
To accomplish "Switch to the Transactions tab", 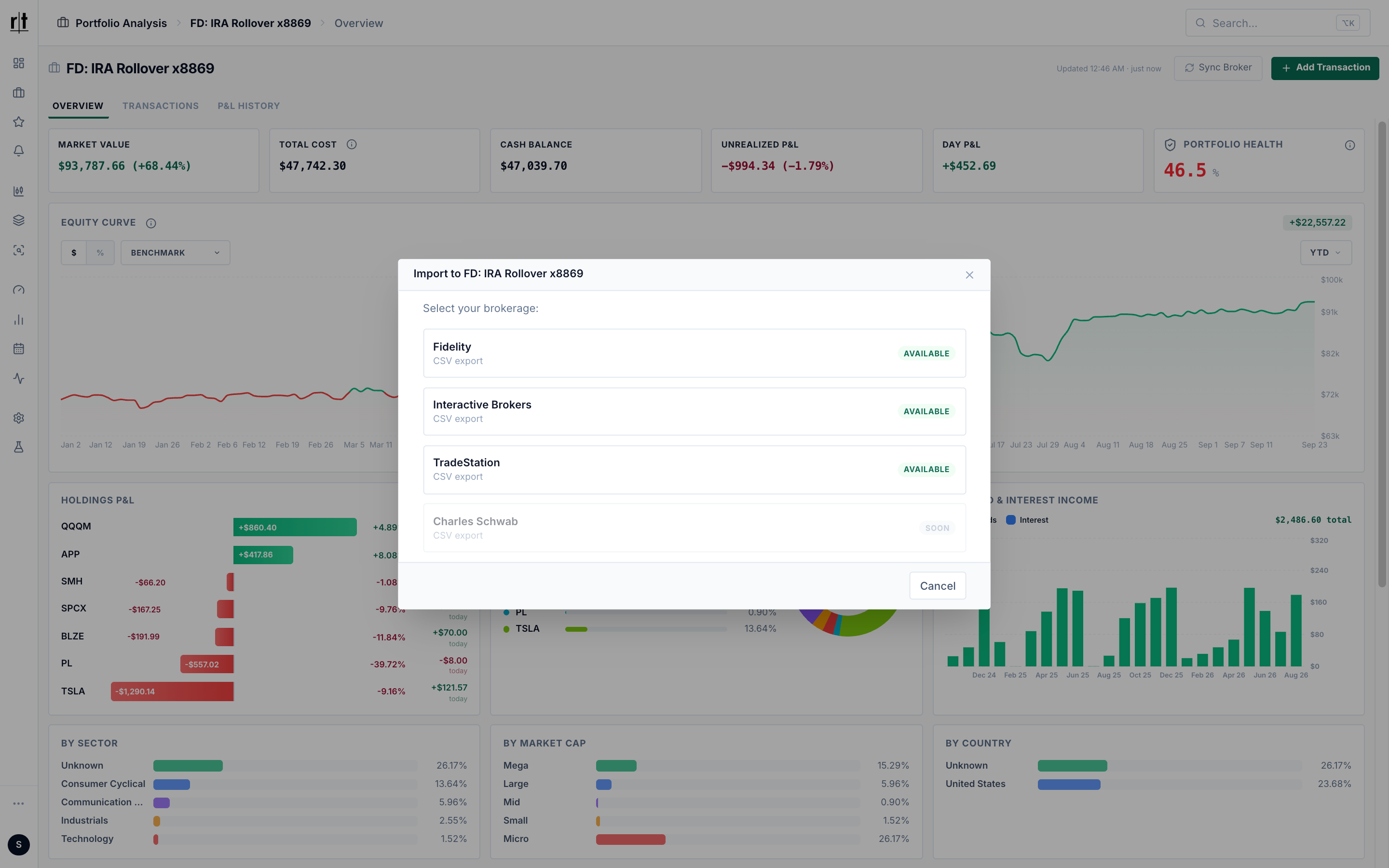I will coord(161,106).
